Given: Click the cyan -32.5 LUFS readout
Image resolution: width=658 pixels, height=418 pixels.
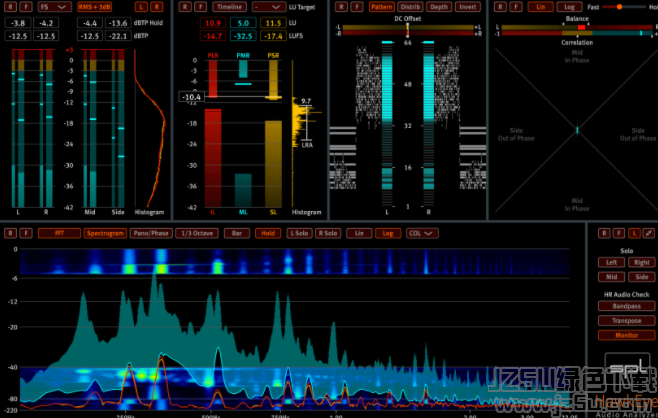Looking at the screenshot, I should pos(243,36).
